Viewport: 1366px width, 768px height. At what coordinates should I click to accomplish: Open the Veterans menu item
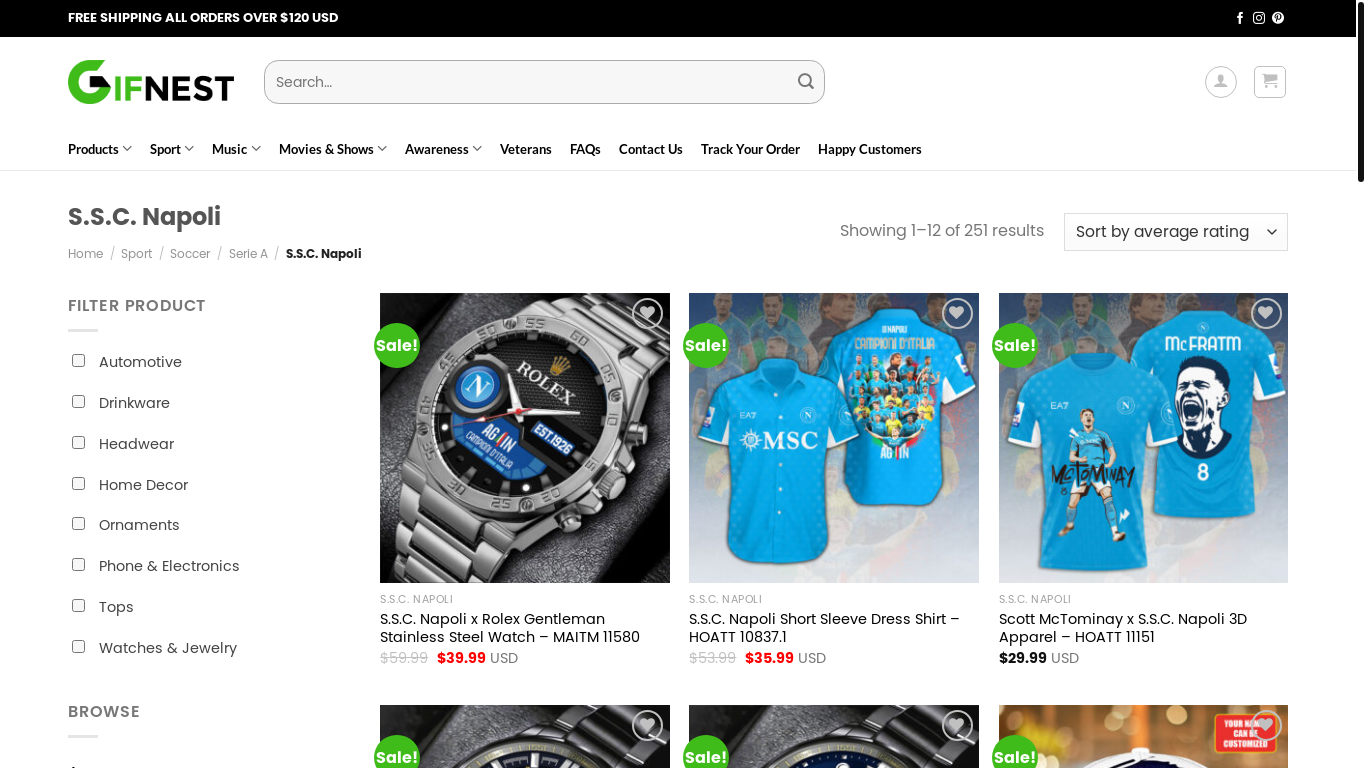526,149
